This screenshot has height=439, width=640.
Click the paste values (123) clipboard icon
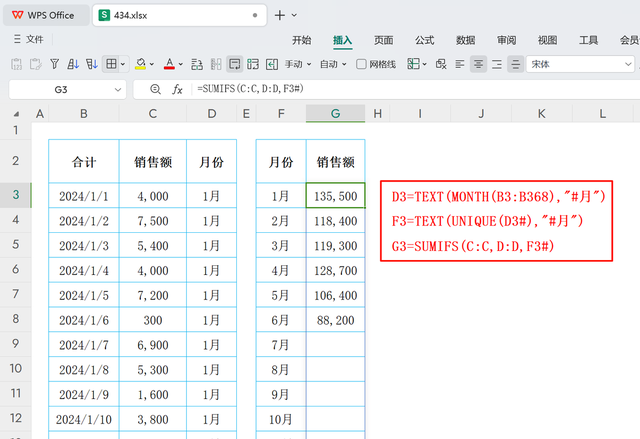click(16, 64)
